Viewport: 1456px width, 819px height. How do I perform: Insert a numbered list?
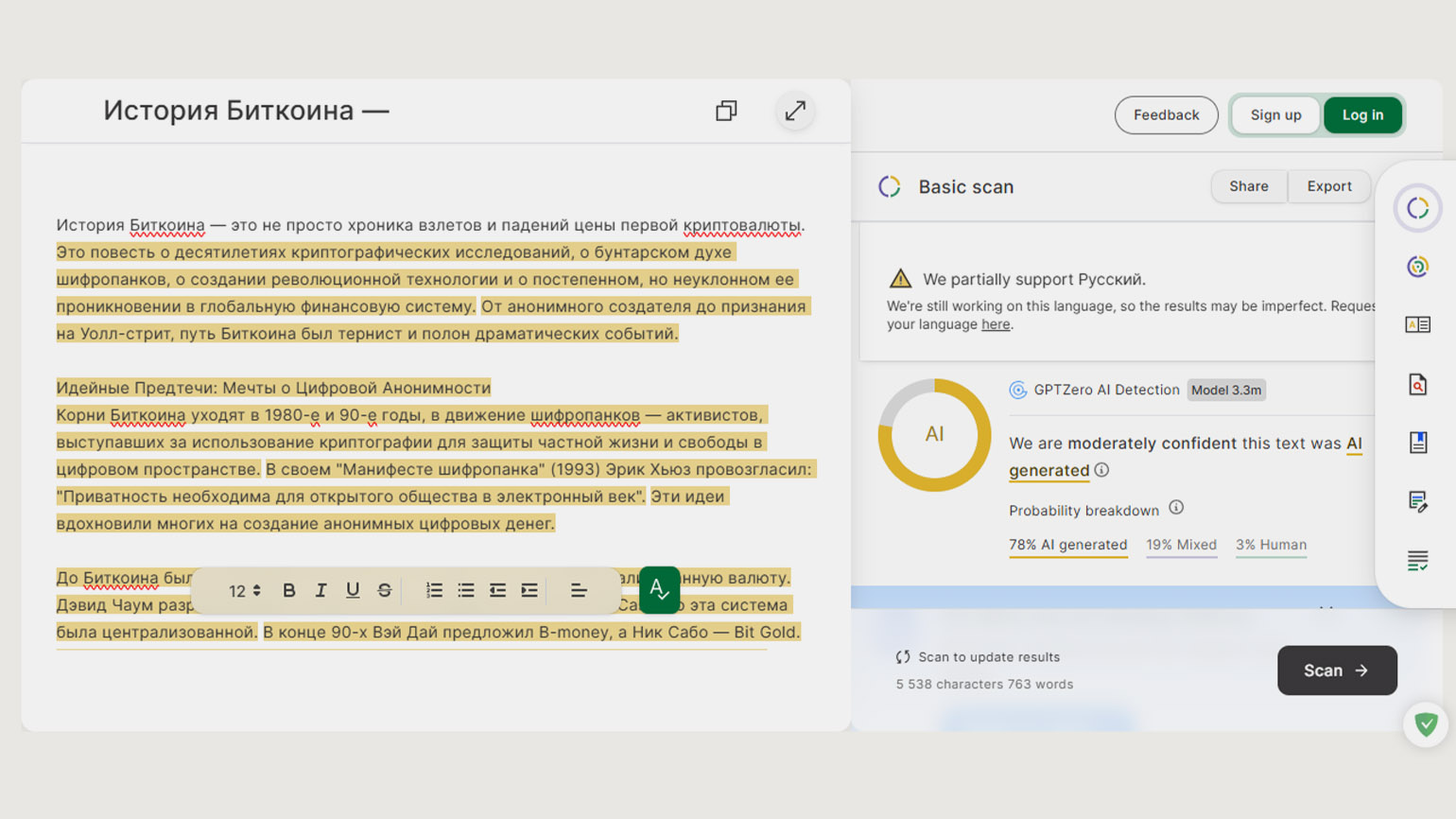(x=434, y=590)
